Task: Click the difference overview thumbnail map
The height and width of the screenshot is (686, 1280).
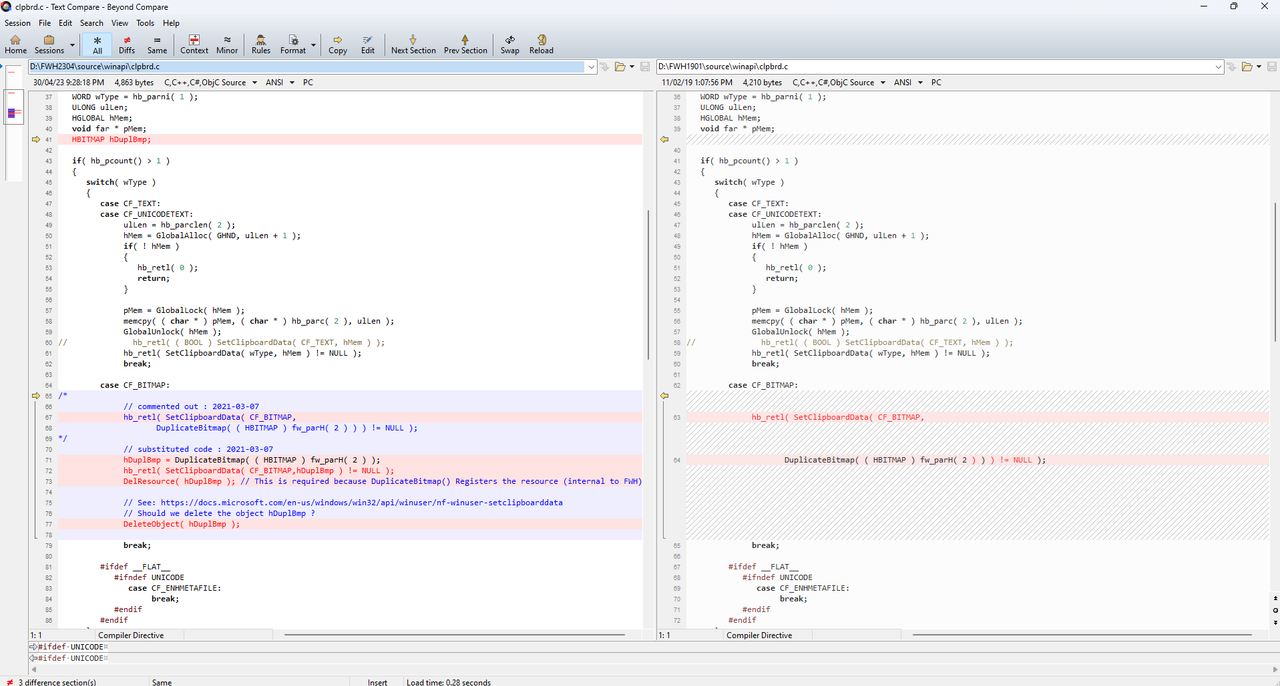Action: coord(14,125)
